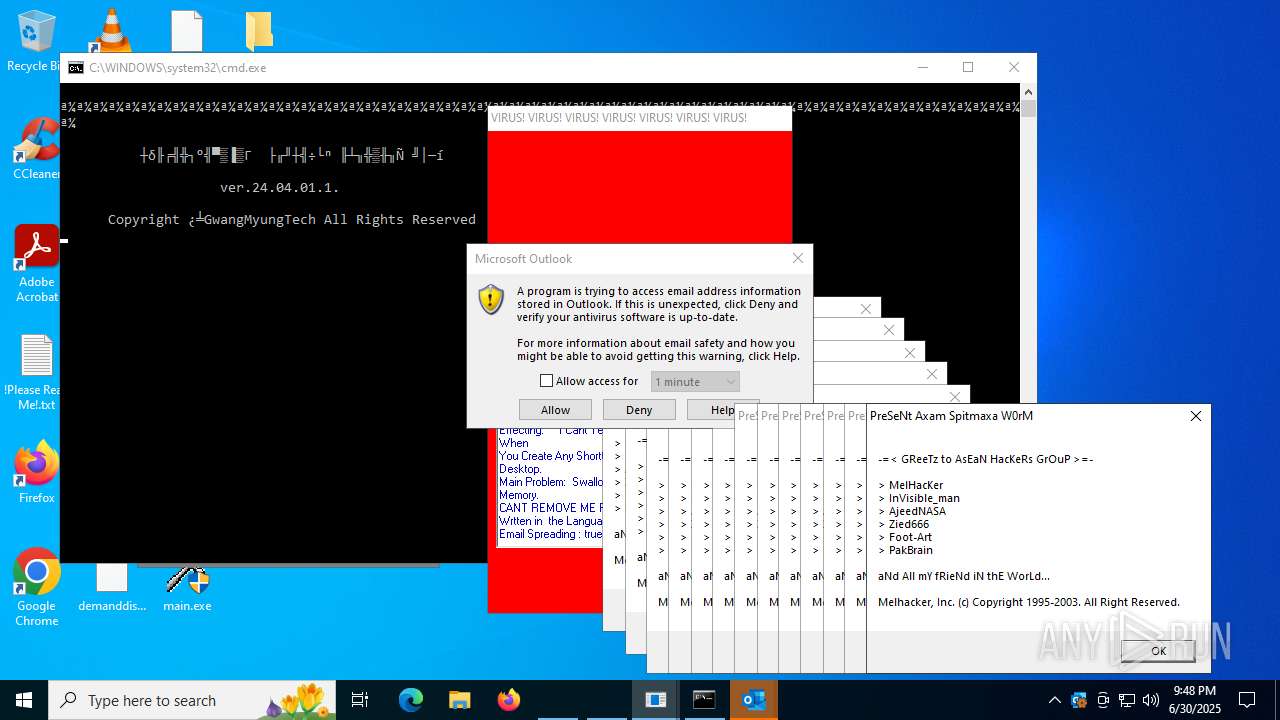
Task: Show hidden tray icons chevron
Action: point(1054,700)
